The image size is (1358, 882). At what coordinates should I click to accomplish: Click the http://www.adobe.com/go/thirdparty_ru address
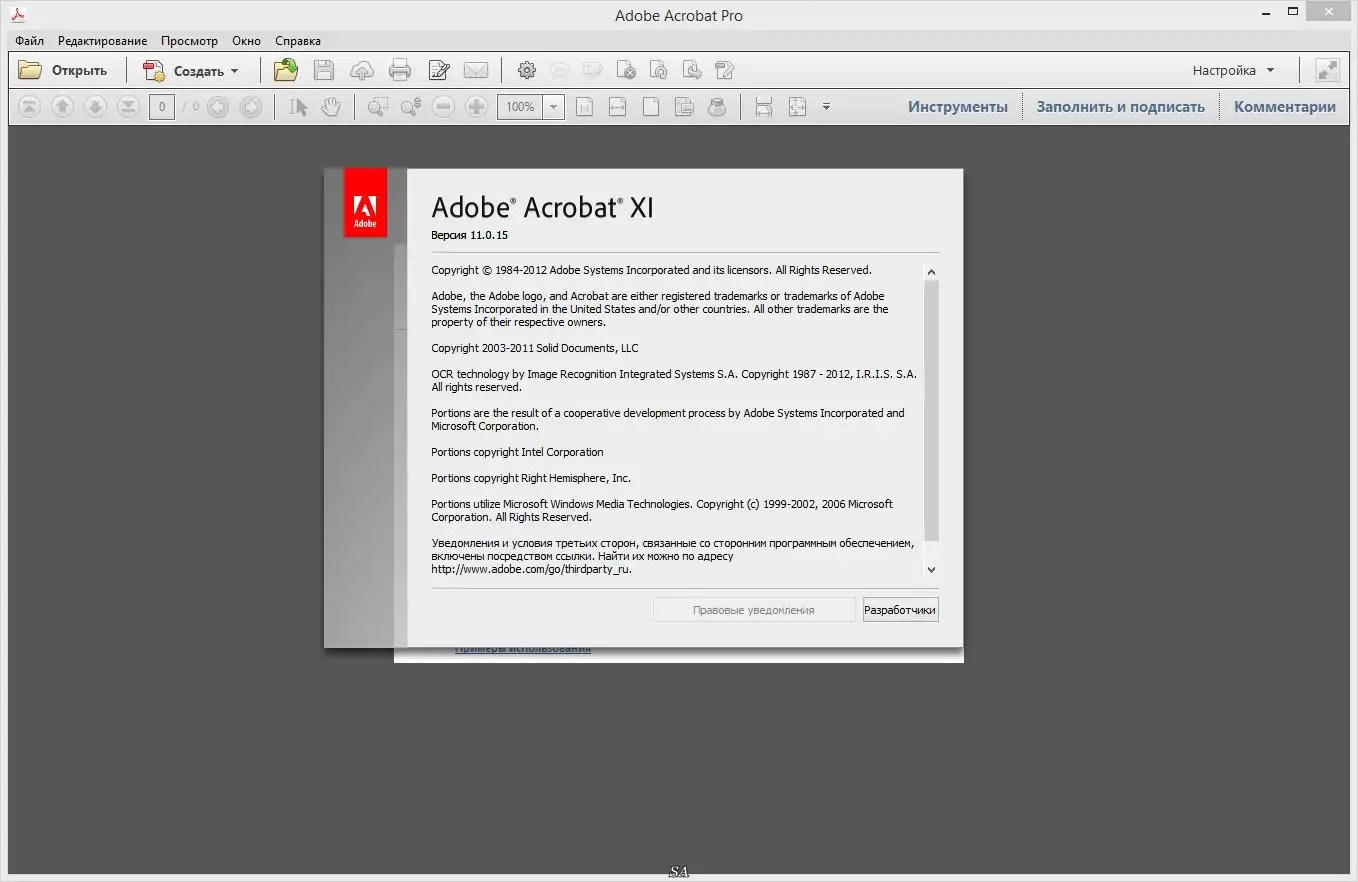pyautogui.click(x=531, y=569)
